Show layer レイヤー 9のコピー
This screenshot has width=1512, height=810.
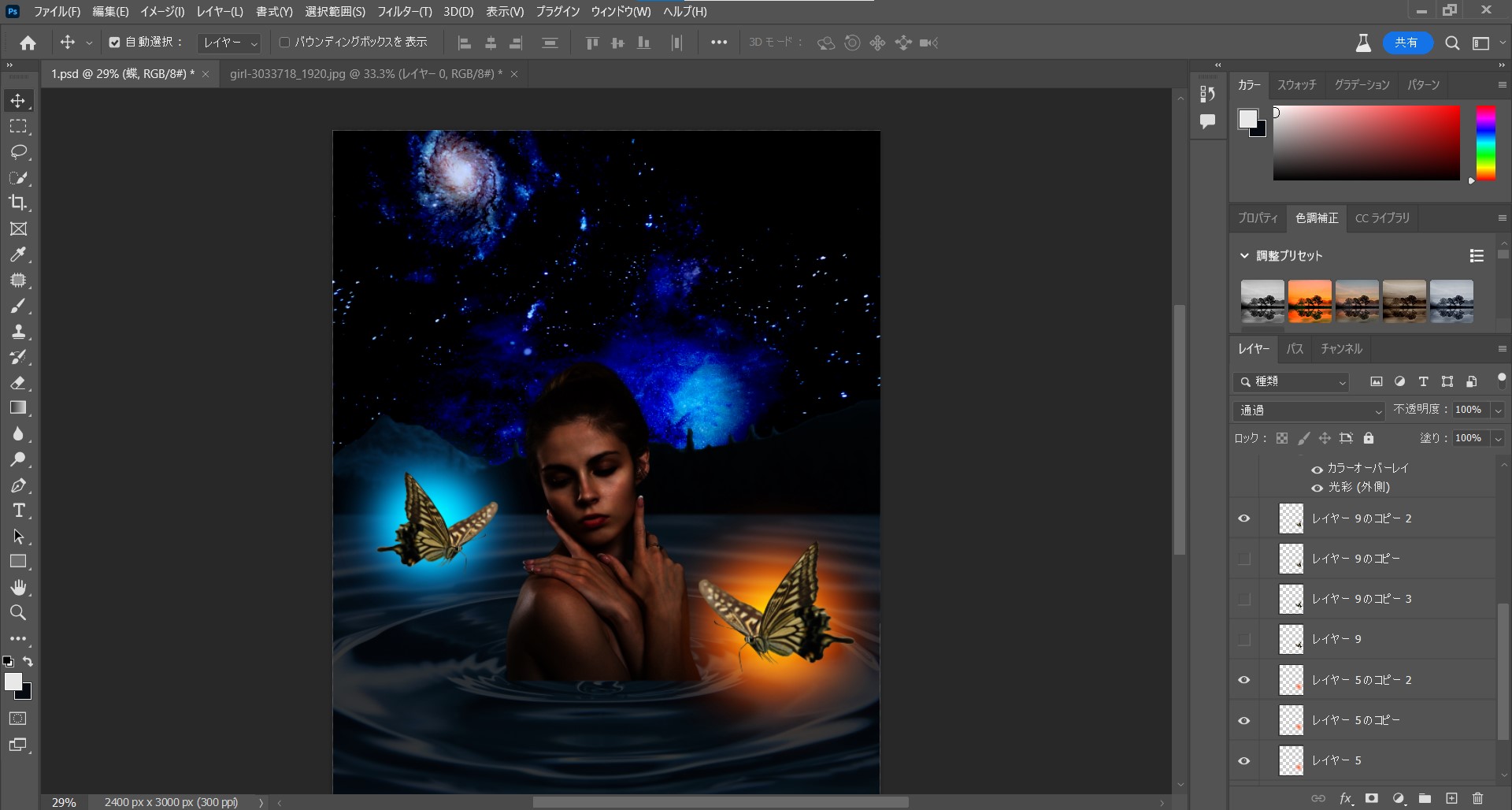coord(1244,559)
